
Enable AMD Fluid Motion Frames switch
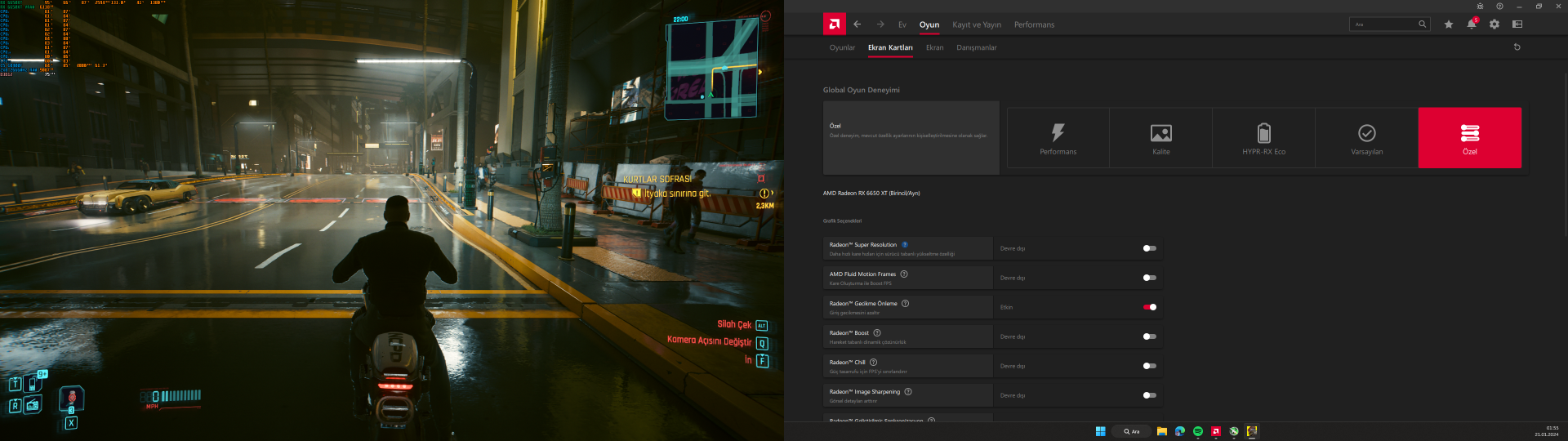[x=1150, y=278]
